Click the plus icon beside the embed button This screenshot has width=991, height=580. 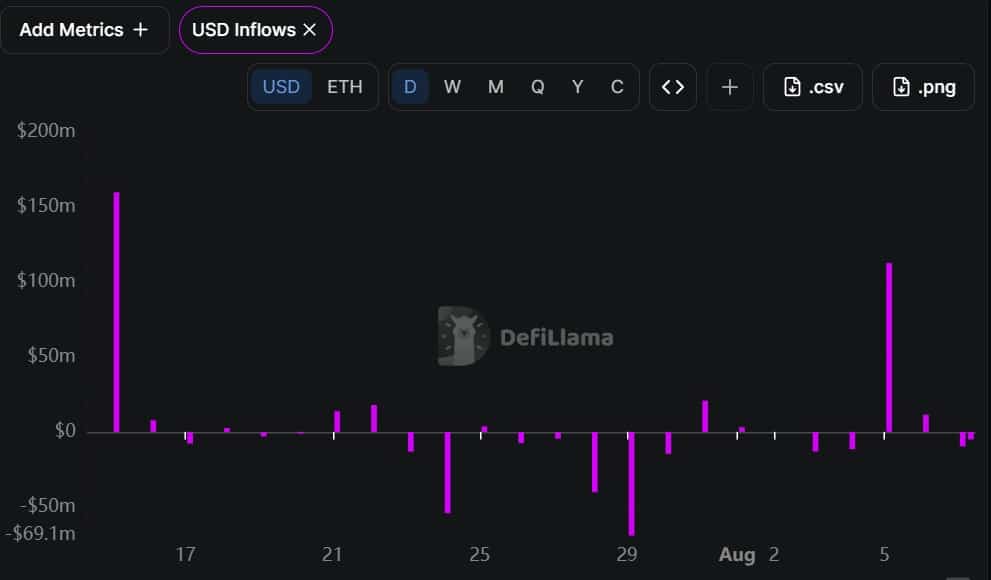click(729, 87)
